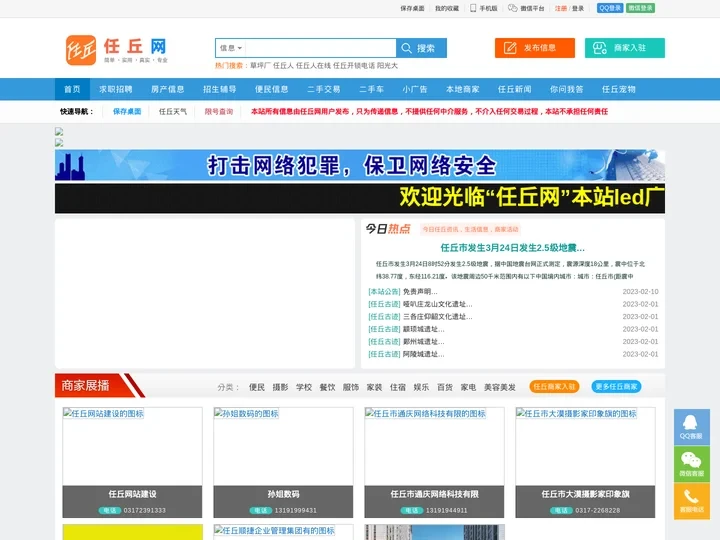Click the pencil icon in 发布信息
Viewport: 720px width, 540px height.
(510, 48)
